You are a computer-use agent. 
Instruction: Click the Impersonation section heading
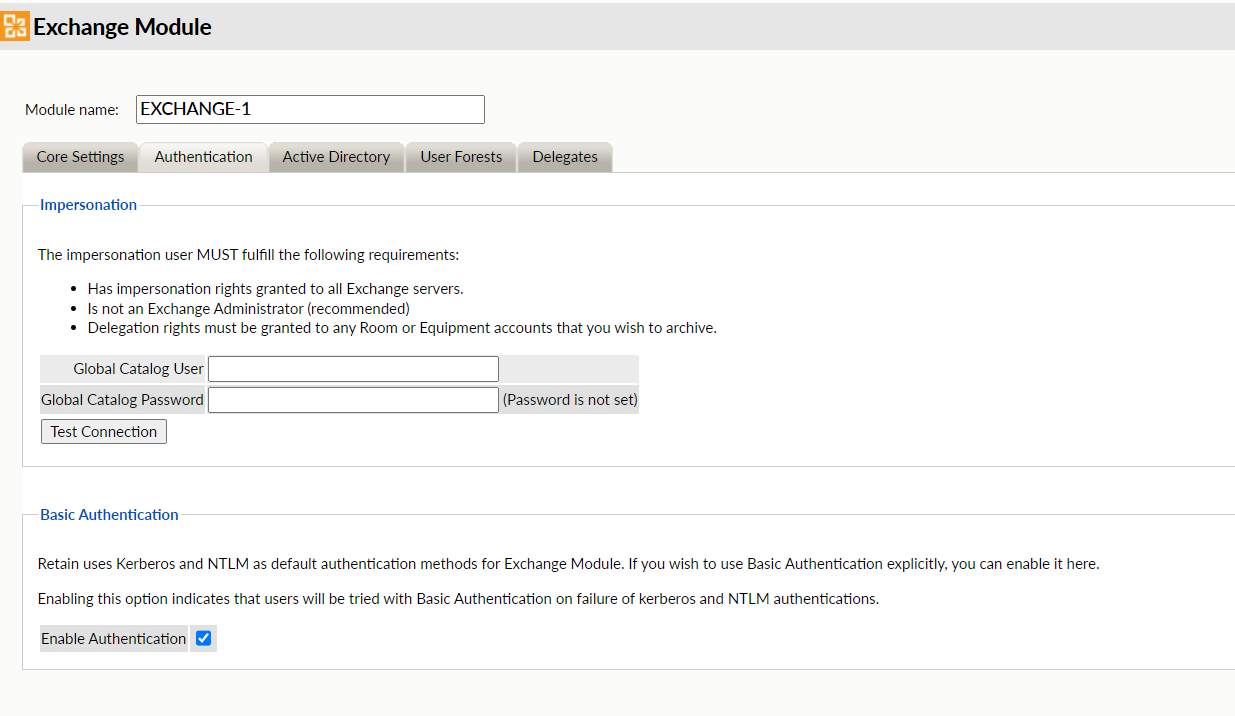[x=88, y=205]
